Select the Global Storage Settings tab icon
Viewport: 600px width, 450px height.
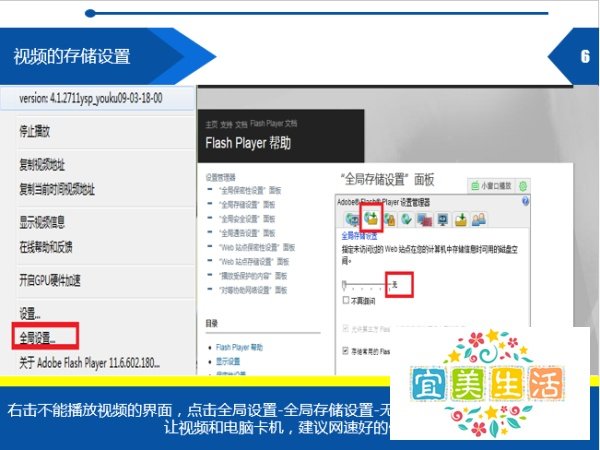[x=371, y=218]
